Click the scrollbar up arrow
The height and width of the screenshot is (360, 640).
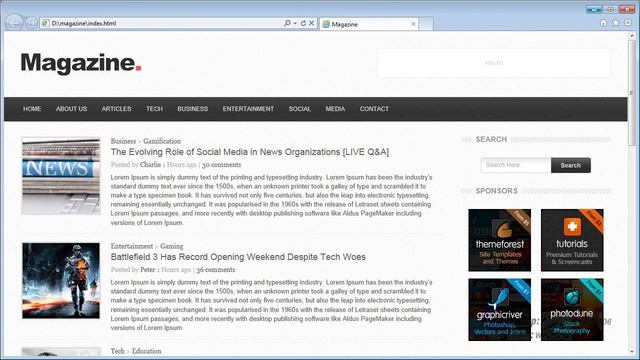tap(631, 36)
